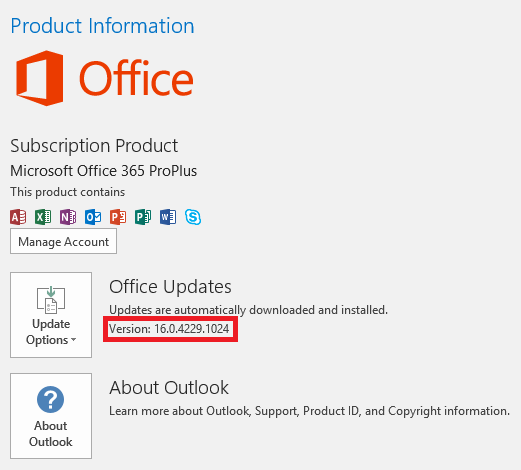The width and height of the screenshot is (521, 470).
Task: Click the blue question mark icon
Action: click(50, 400)
